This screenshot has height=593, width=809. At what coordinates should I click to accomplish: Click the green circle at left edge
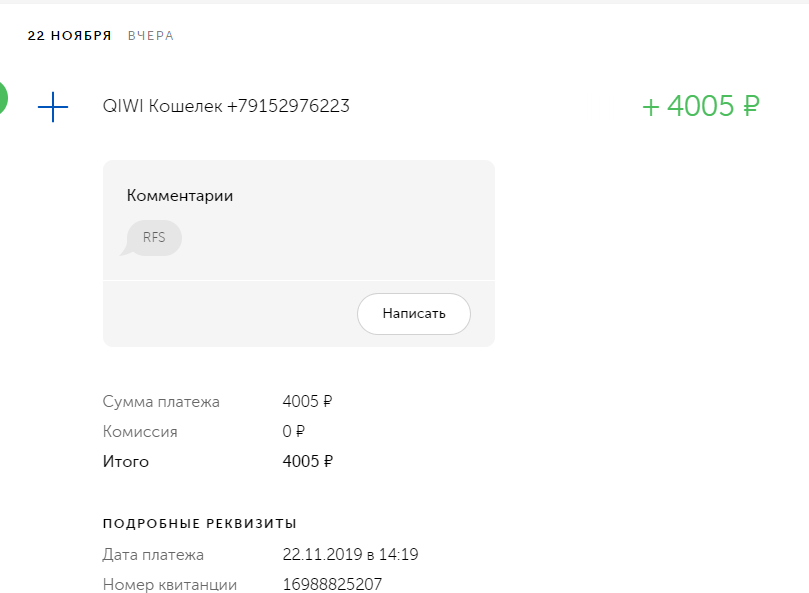(x=3, y=97)
